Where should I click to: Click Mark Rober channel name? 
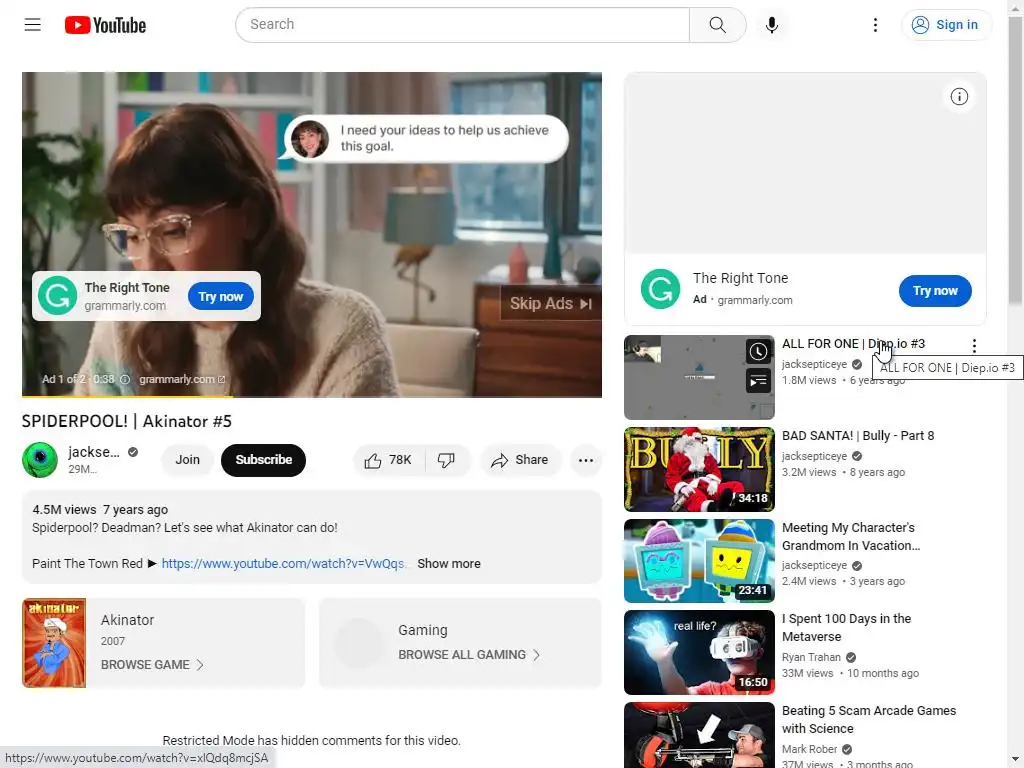pos(809,749)
